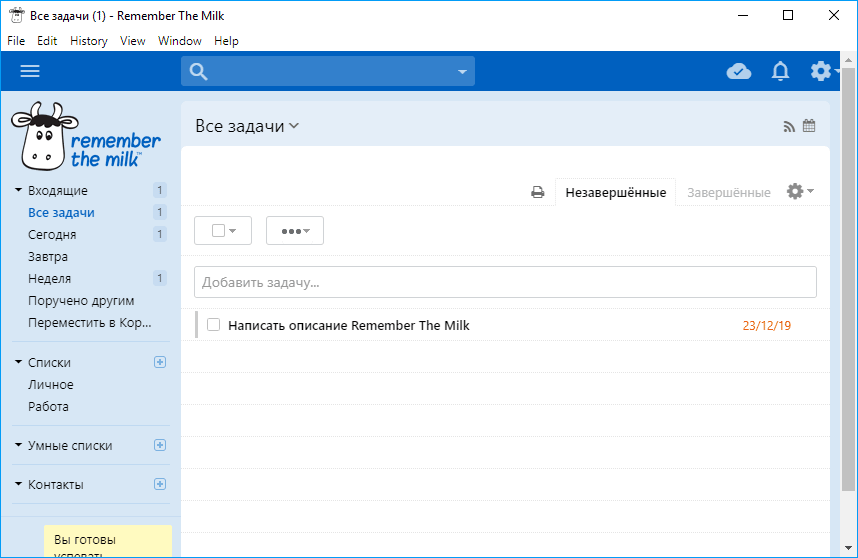Viewport: 858px width, 558px height.
Task: Switch to the Незавершённые tab
Action: click(616, 193)
